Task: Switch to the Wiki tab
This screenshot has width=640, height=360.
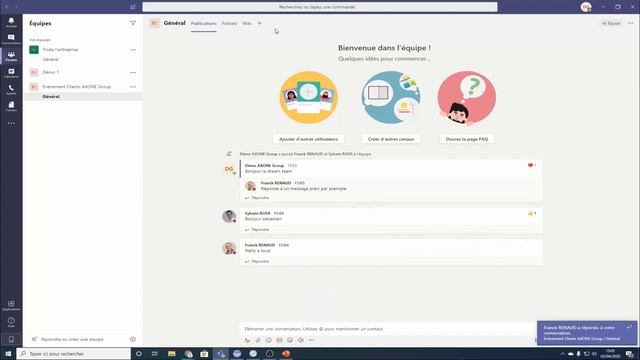Action: [x=247, y=24]
